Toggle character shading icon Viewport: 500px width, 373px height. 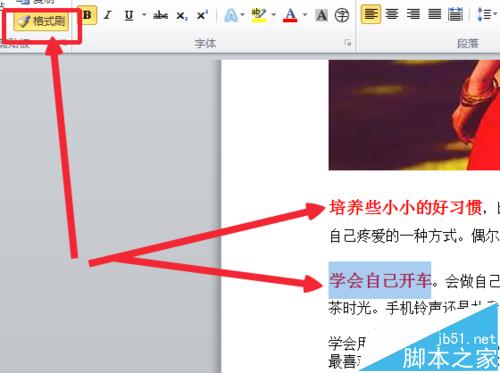pyautogui.click(x=321, y=15)
